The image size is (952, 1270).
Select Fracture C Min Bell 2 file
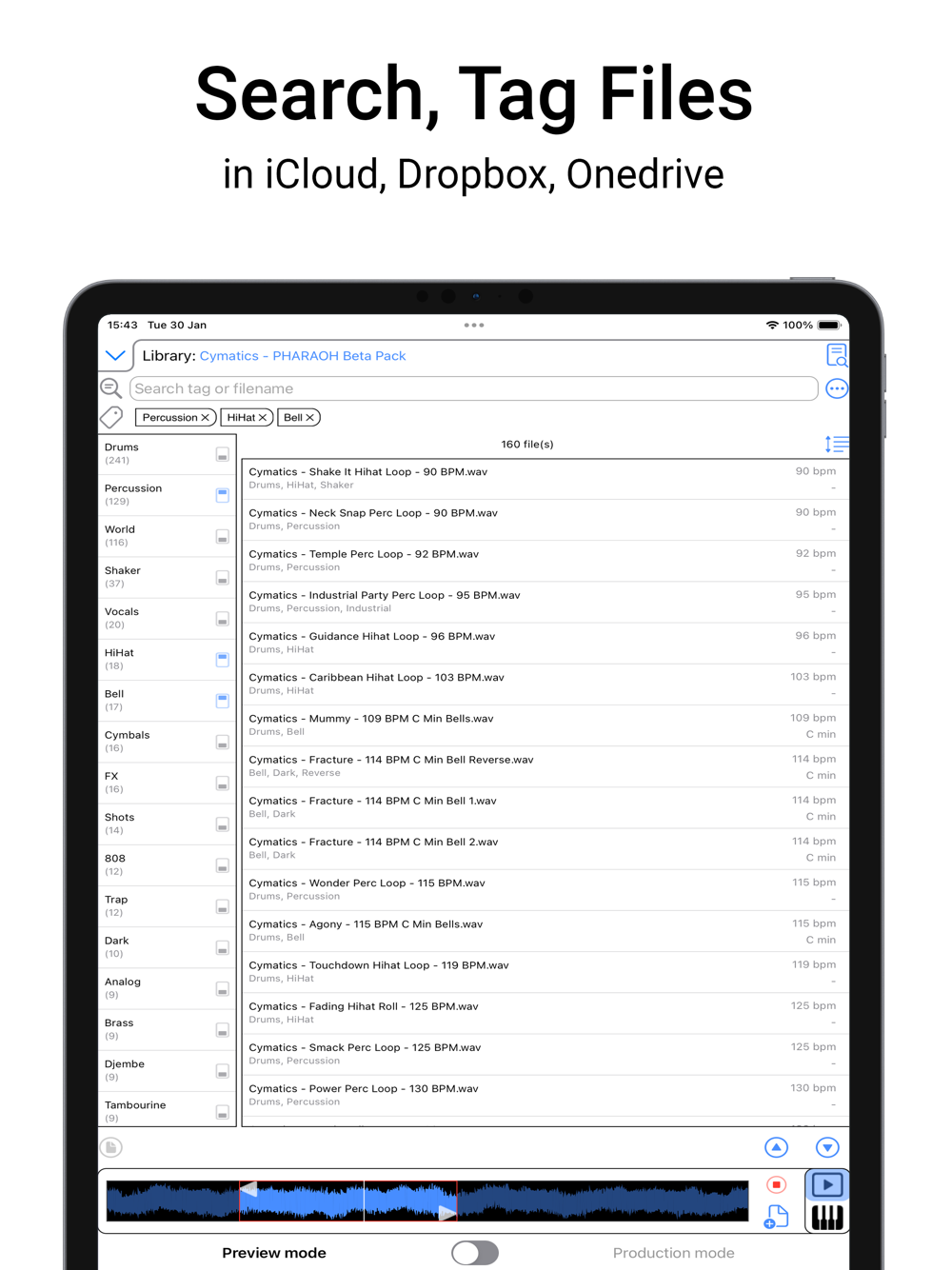coord(545,848)
